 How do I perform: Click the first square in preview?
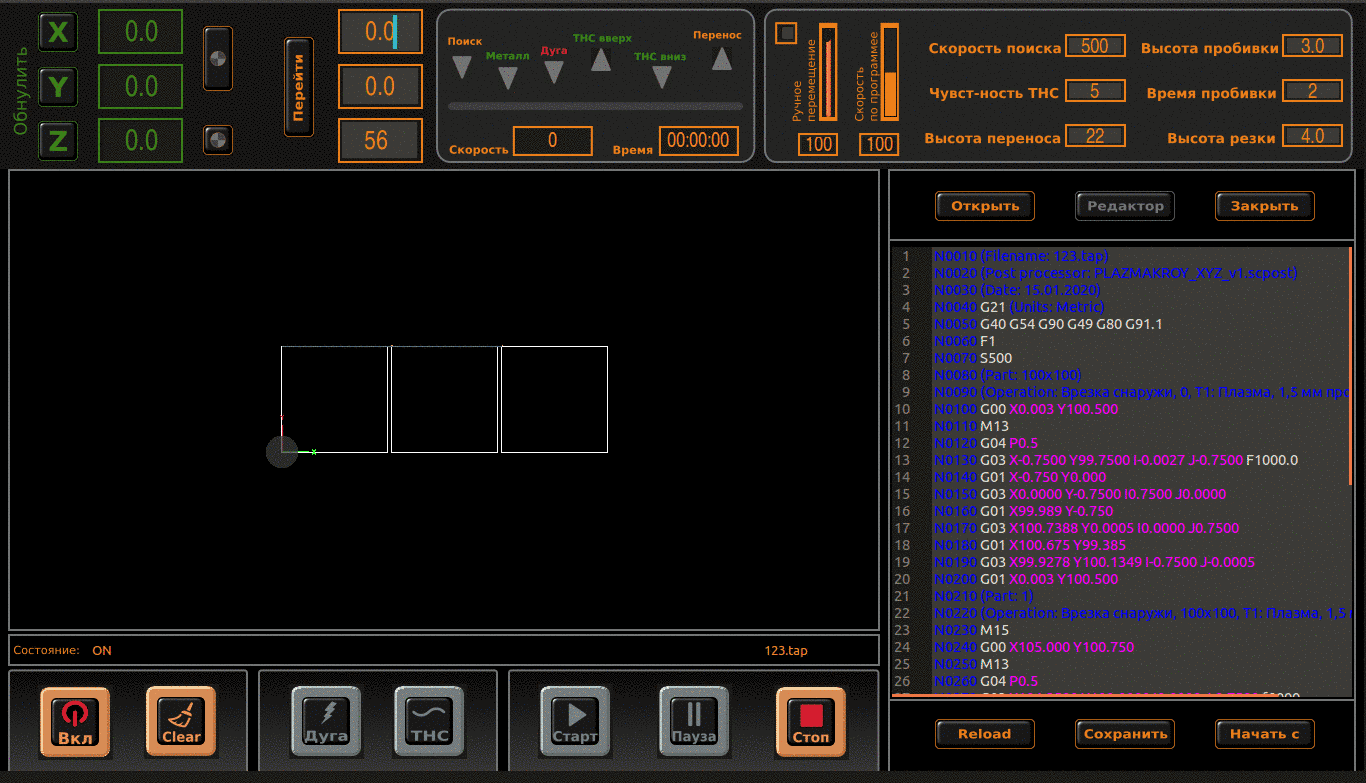[334, 399]
